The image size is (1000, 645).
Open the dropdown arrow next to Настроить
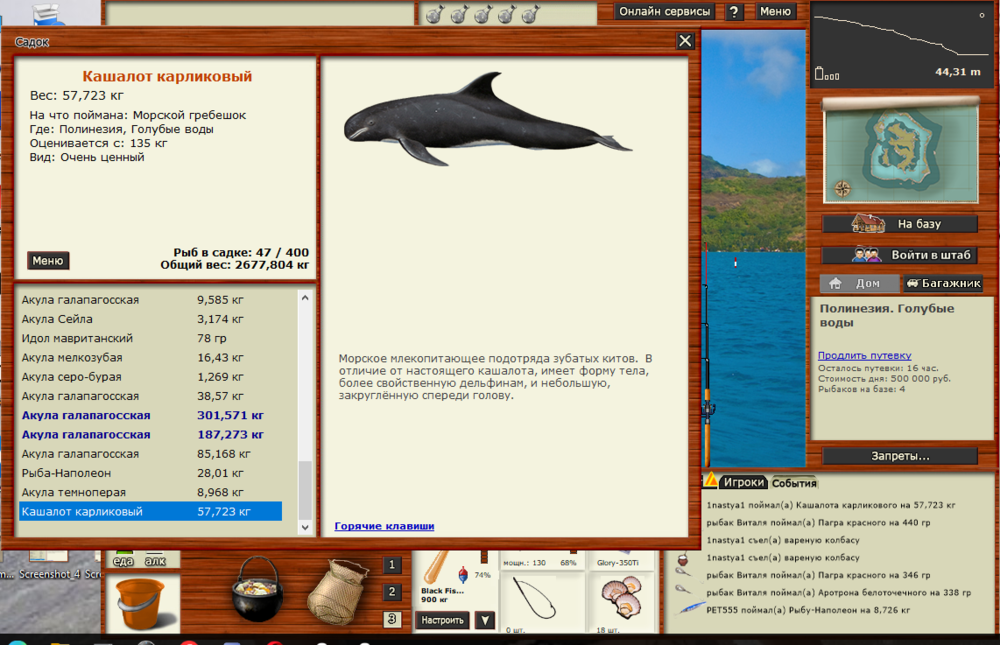[485, 619]
